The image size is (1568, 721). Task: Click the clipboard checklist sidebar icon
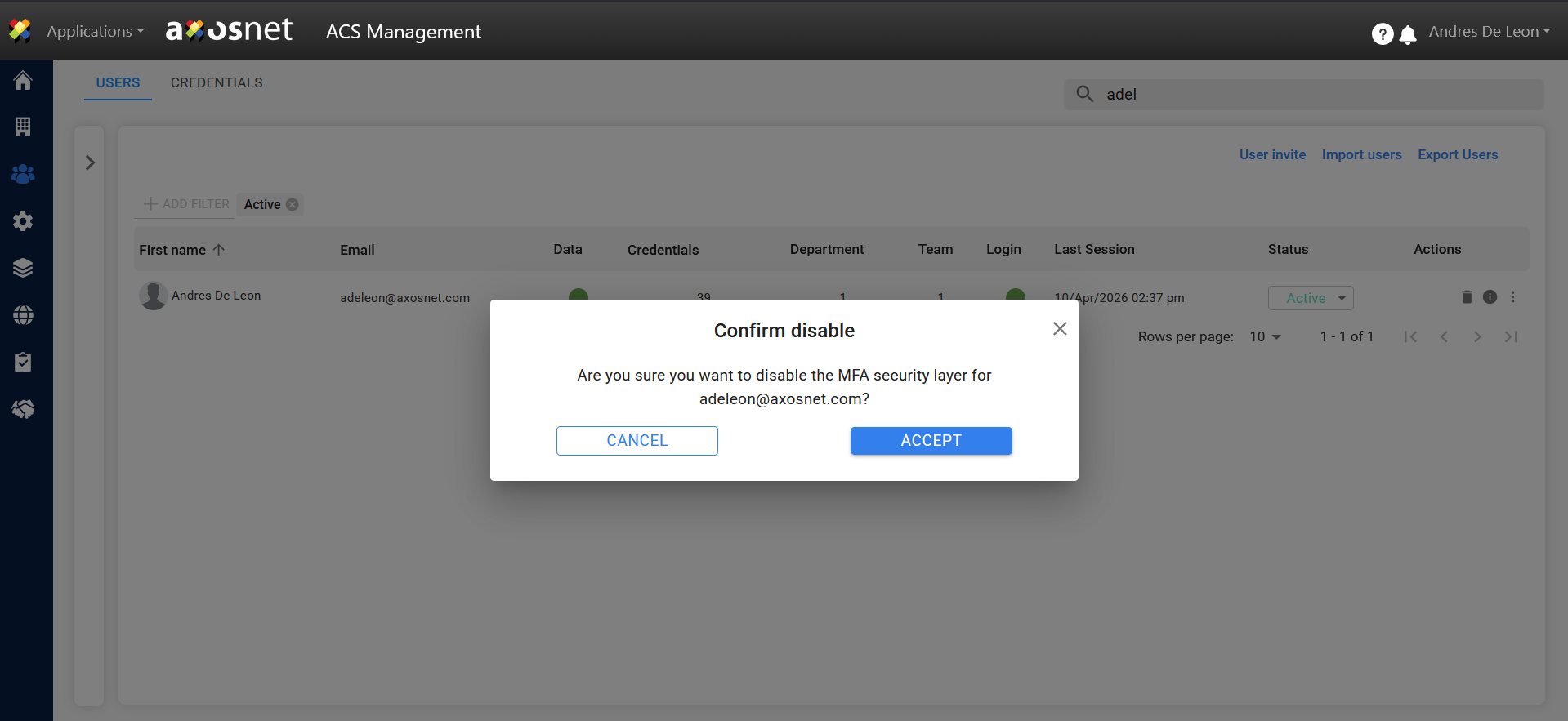tap(23, 362)
